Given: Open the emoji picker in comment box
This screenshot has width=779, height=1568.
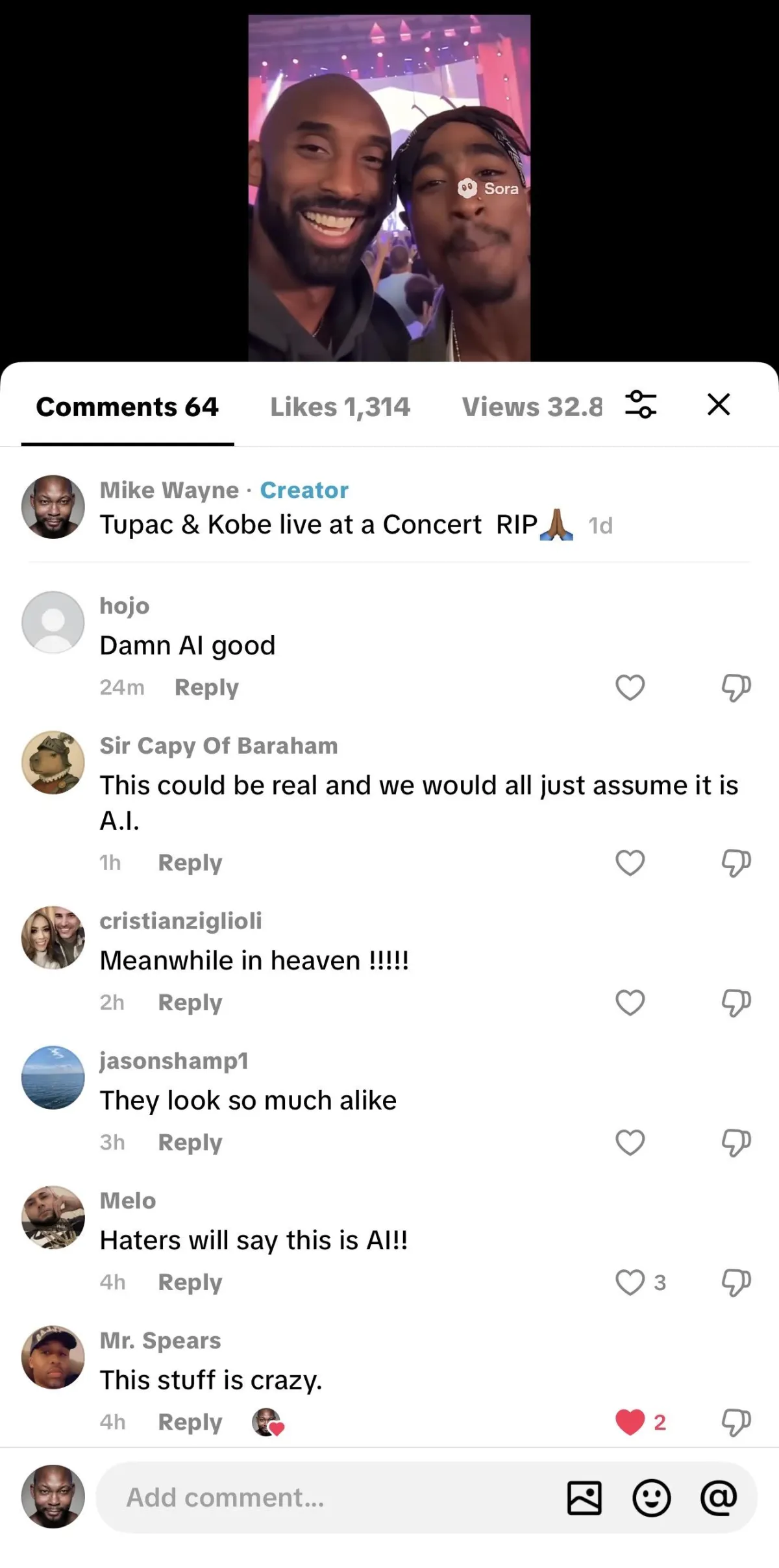Looking at the screenshot, I should pos(651,1497).
